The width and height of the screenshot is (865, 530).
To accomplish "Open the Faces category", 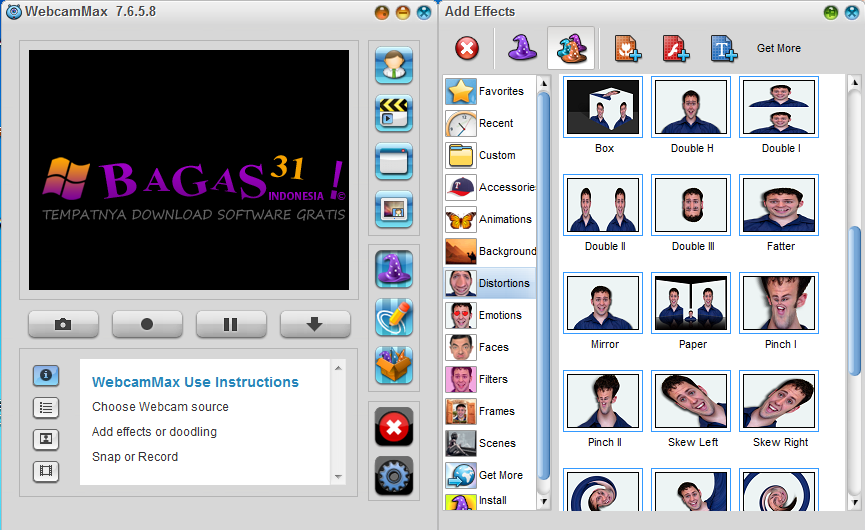I will pos(489,347).
